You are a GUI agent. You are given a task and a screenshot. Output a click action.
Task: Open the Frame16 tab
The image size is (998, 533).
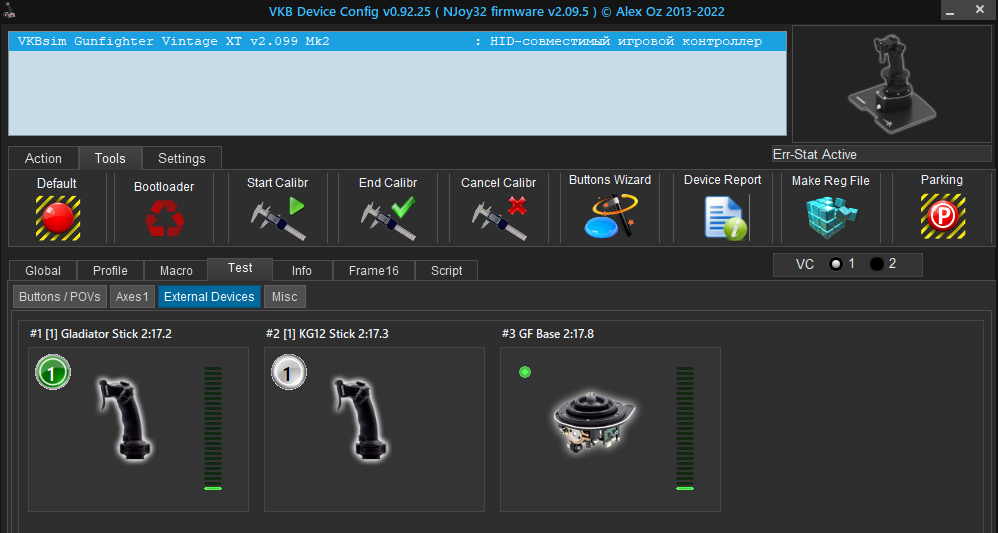coord(374,271)
